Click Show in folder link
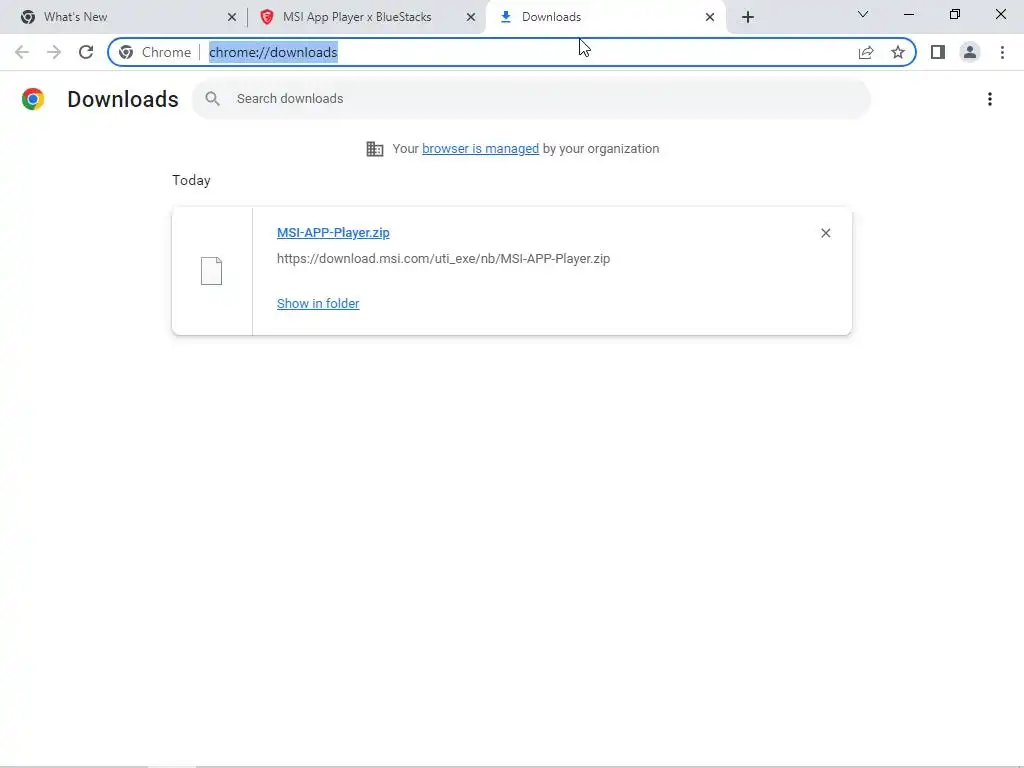1024x768 pixels. point(318,304)
